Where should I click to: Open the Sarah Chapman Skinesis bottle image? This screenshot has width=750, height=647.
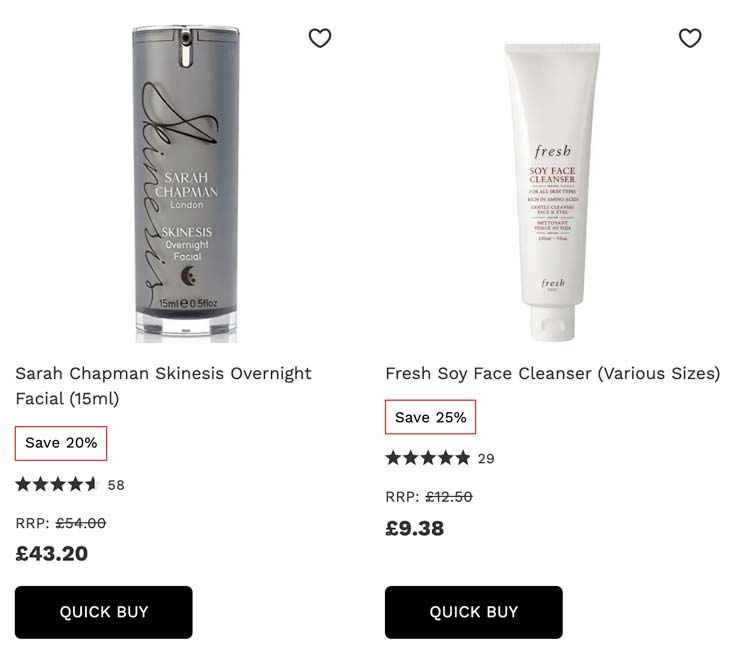(186, 184)
